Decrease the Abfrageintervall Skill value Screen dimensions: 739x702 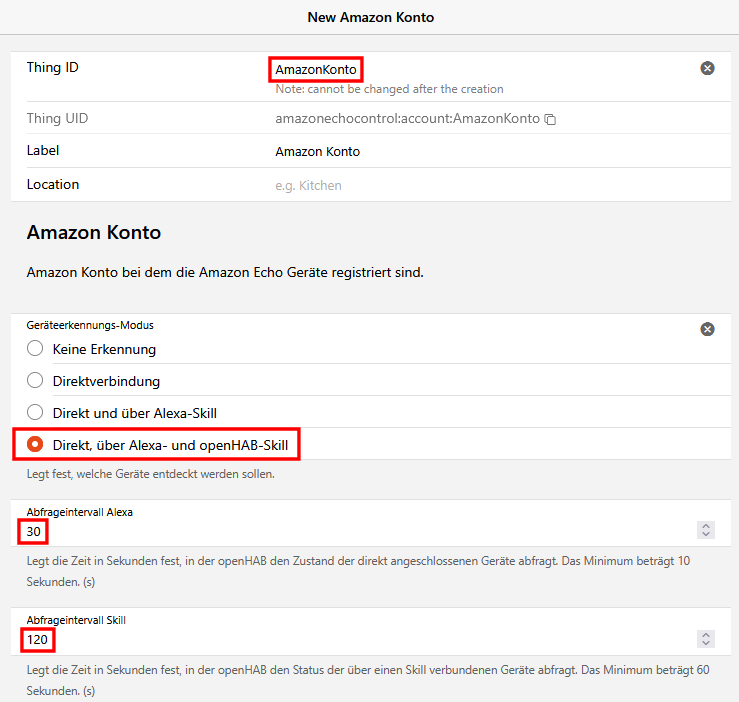706,643
